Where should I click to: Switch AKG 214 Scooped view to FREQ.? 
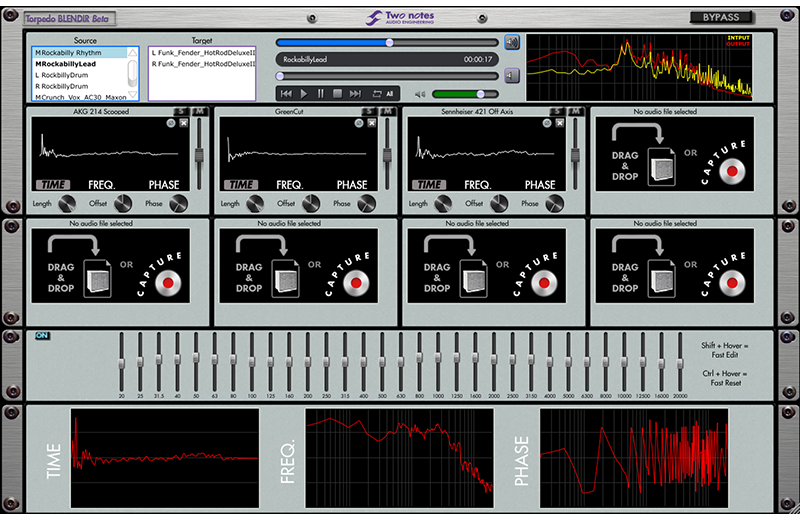(102, 185)
